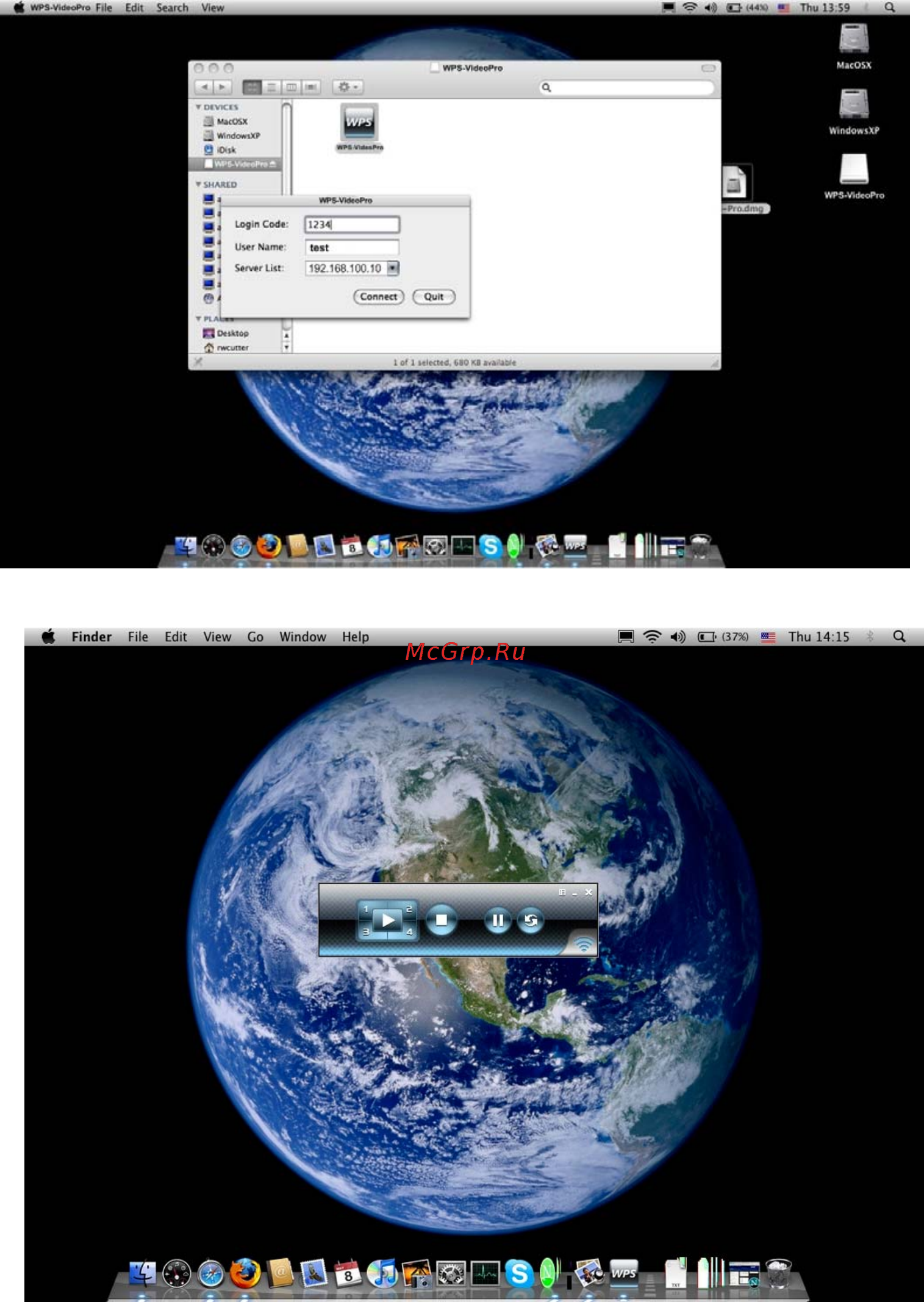
Task: Open Skype from the lower screenshot's dock
Action: click(520, 1273)
